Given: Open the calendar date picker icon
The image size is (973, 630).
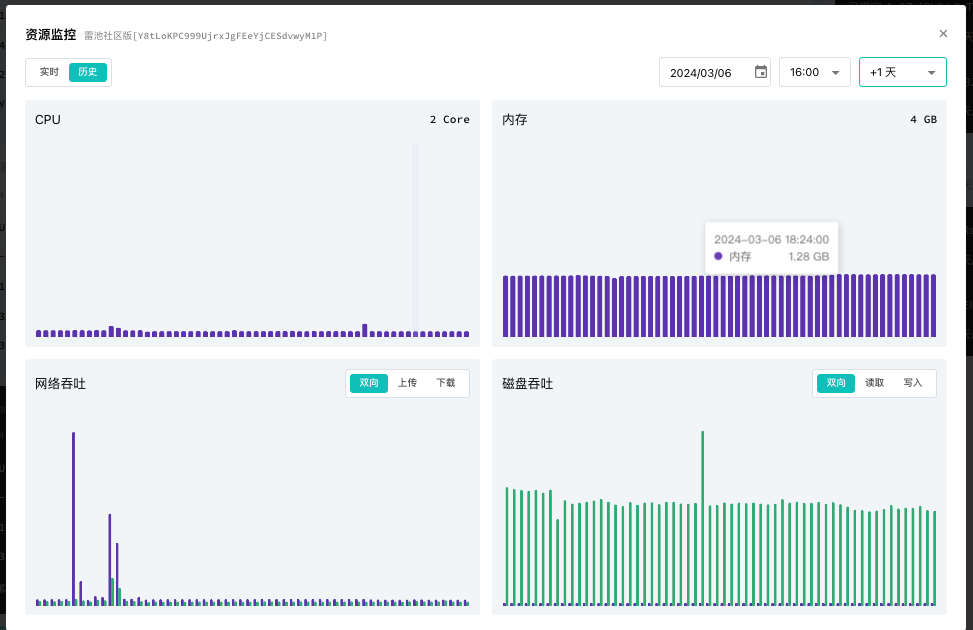Looking at the screenshot, I should click(760, 72).
